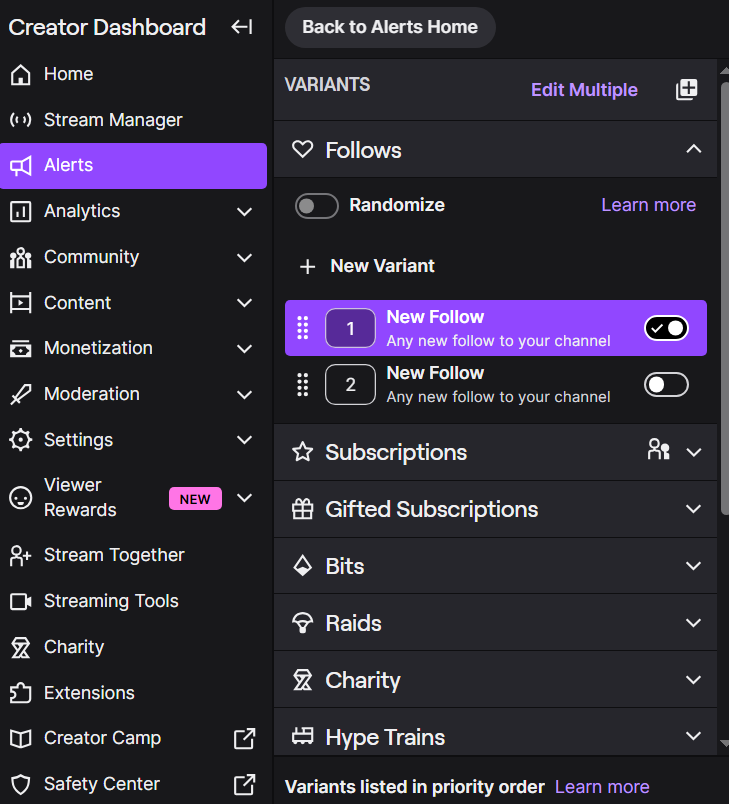Go Back to Alerts Home
The image size is (729, 804).
390,27
